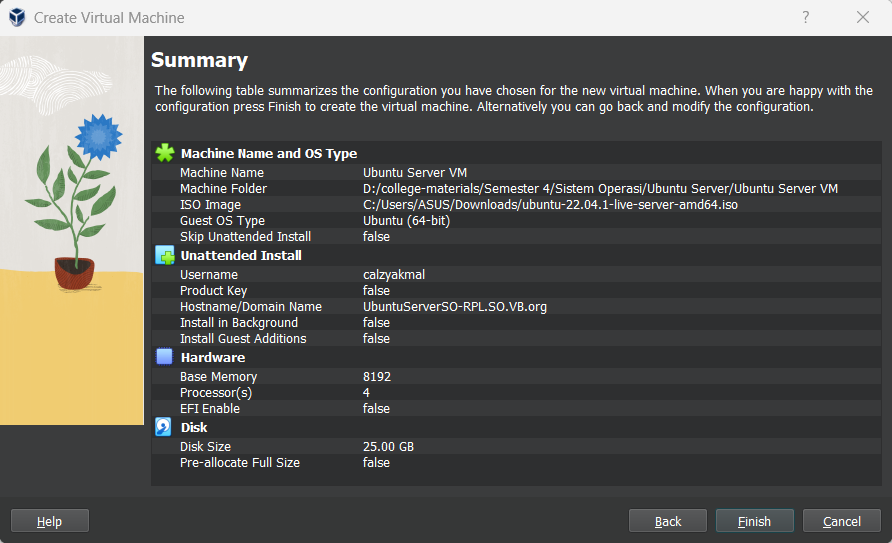Go Back to the previous wizard page
The height and width of the screenshot is (543, 892).
pyautogui.click(x=668, y=521)
